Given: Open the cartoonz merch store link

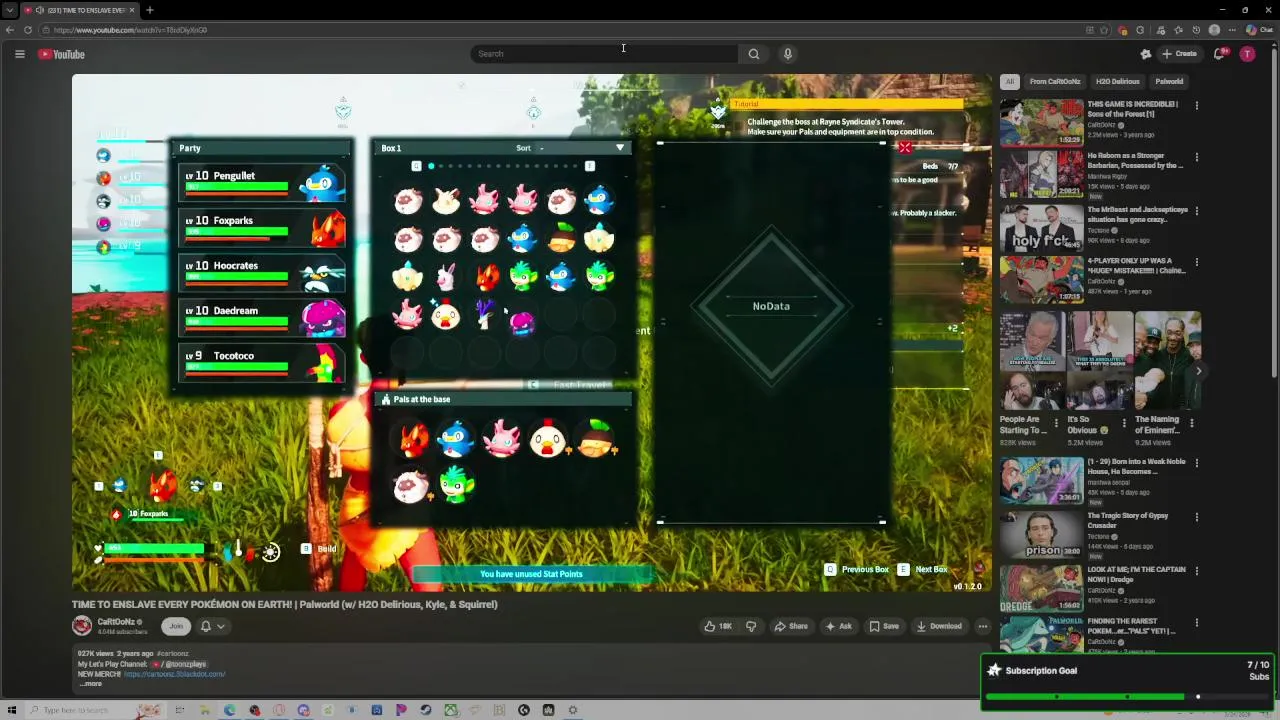Looking at the screenshot, I should pyautogui.click(x=174, y=674).
